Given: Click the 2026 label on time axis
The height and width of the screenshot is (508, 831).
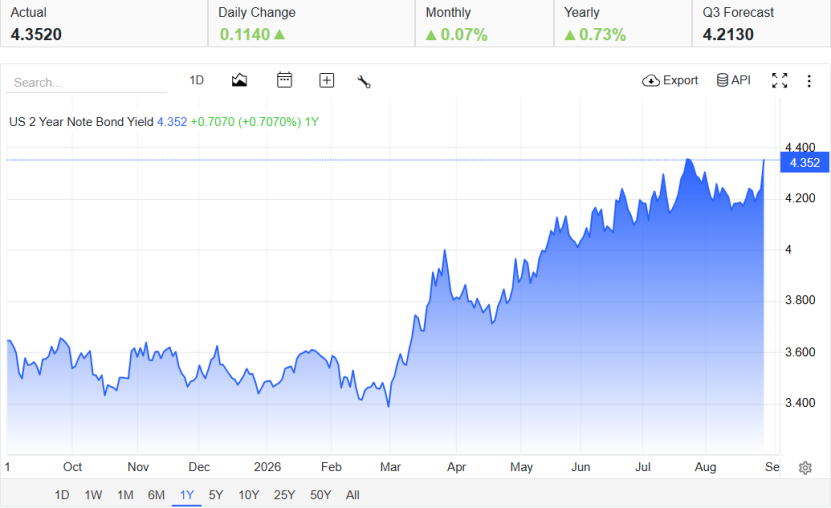Looking at the screenshot, I should [x=267, y=467].
